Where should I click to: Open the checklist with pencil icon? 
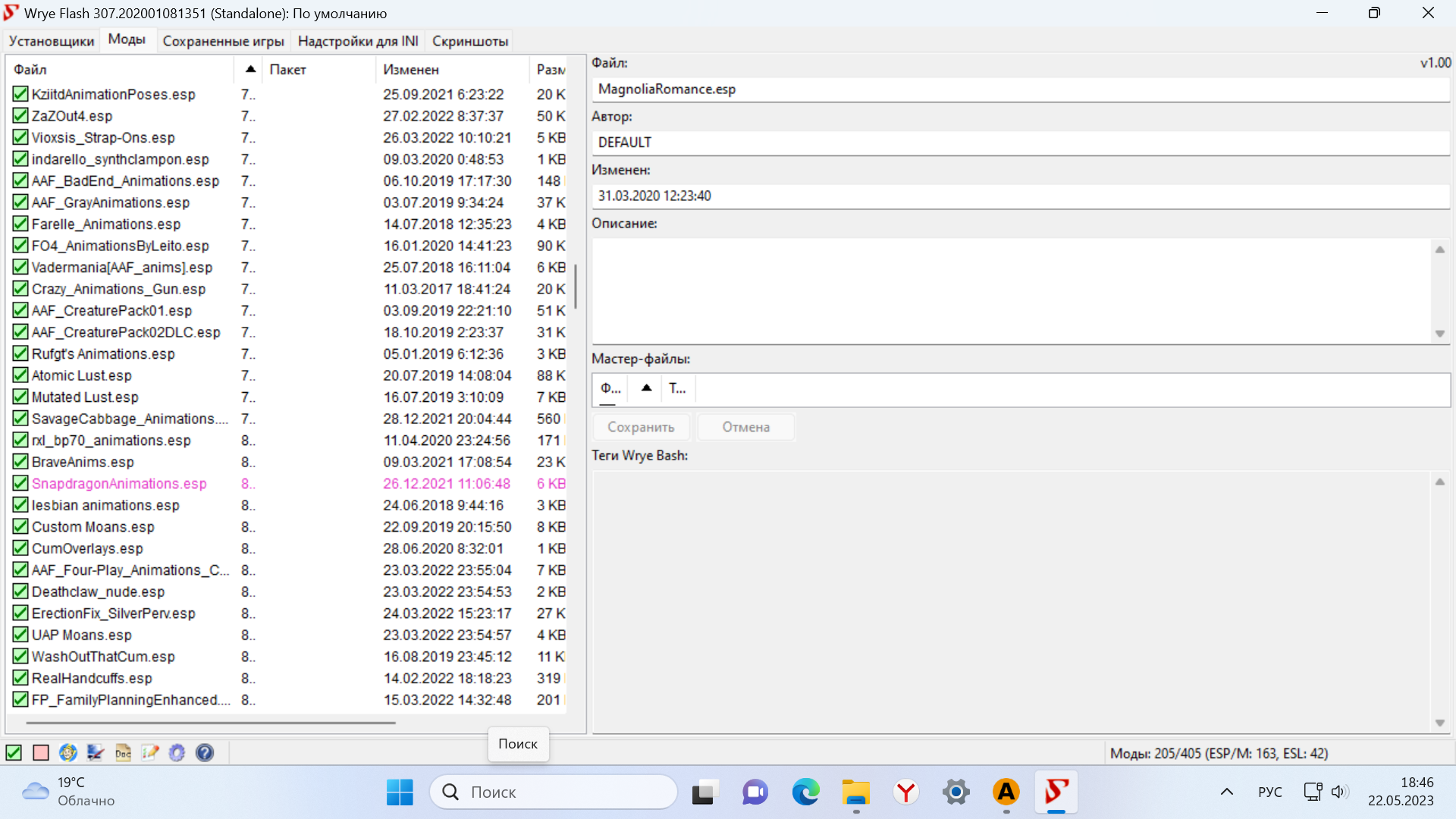pos(150,753)
